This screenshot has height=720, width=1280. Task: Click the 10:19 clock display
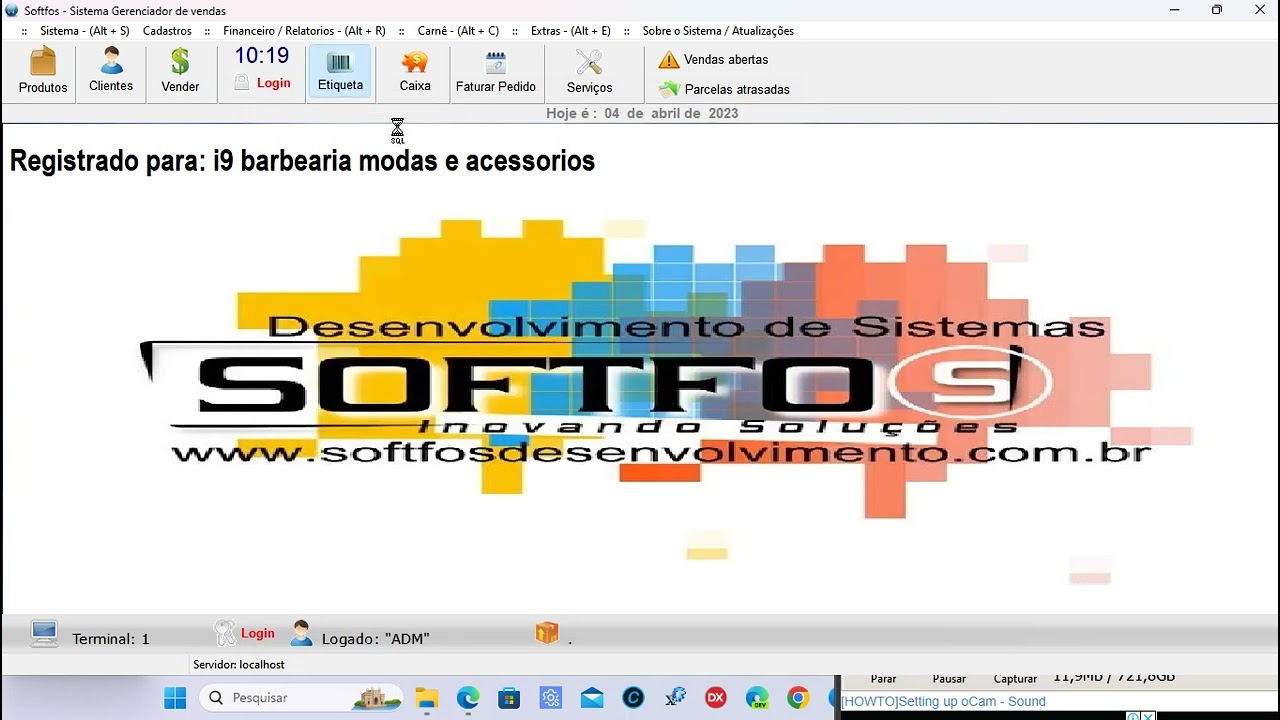tap(262, 56)
